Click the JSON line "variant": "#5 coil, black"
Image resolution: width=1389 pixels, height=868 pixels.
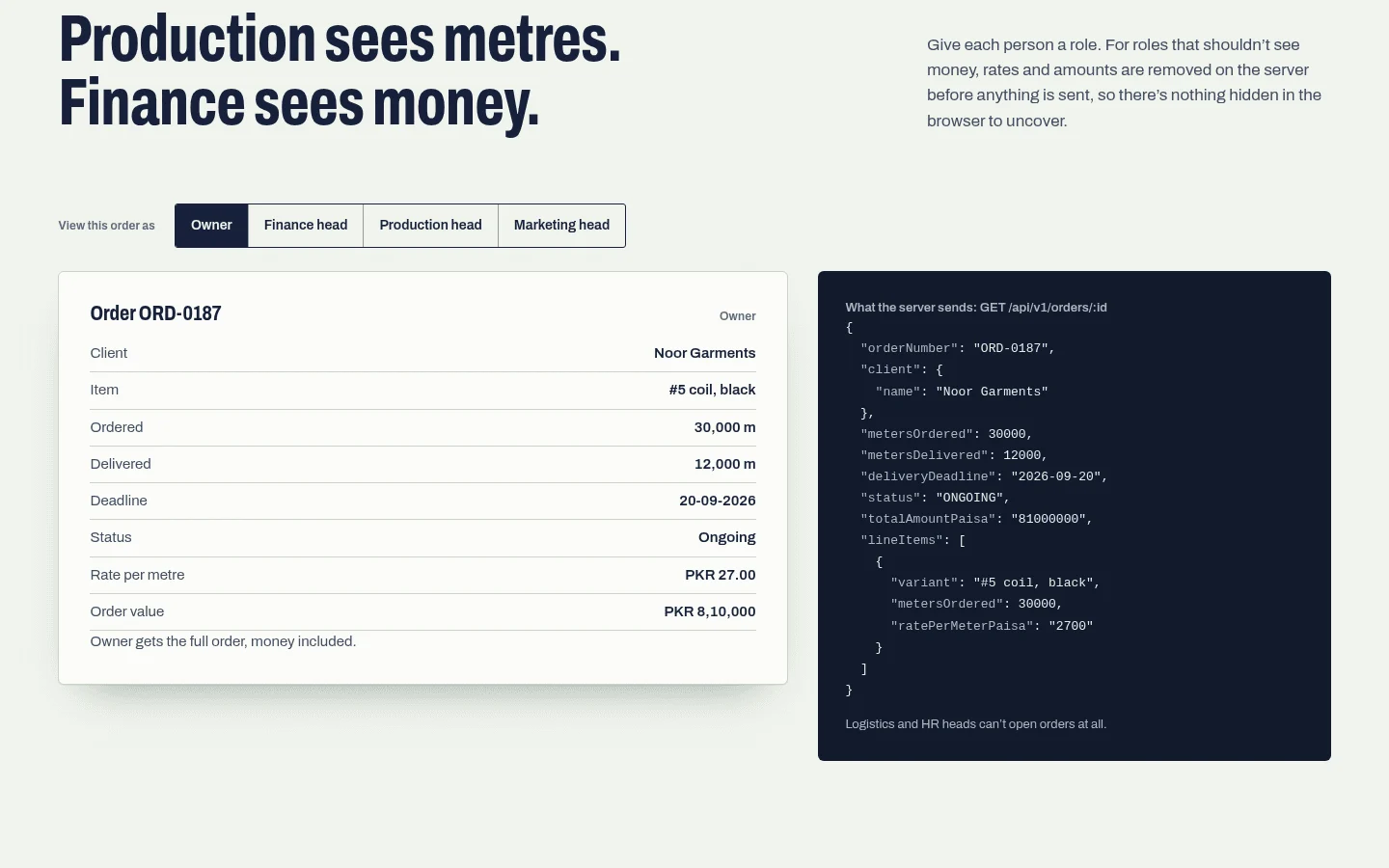[995, 583]
